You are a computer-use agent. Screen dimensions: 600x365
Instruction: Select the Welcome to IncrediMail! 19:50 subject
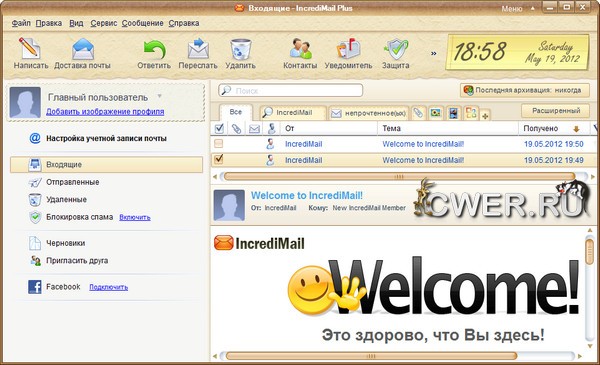coord(423,144)
